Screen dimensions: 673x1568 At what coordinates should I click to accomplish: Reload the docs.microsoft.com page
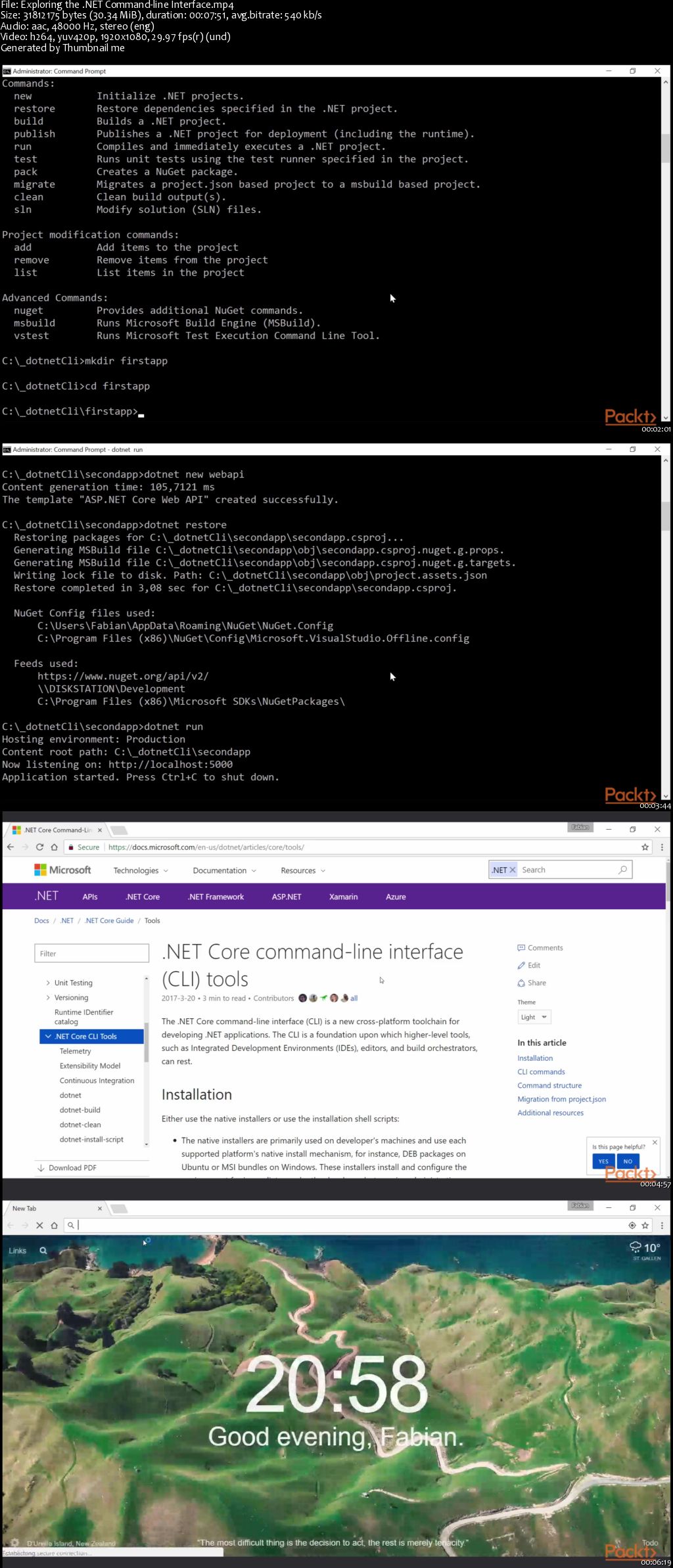tap(39, 847)
